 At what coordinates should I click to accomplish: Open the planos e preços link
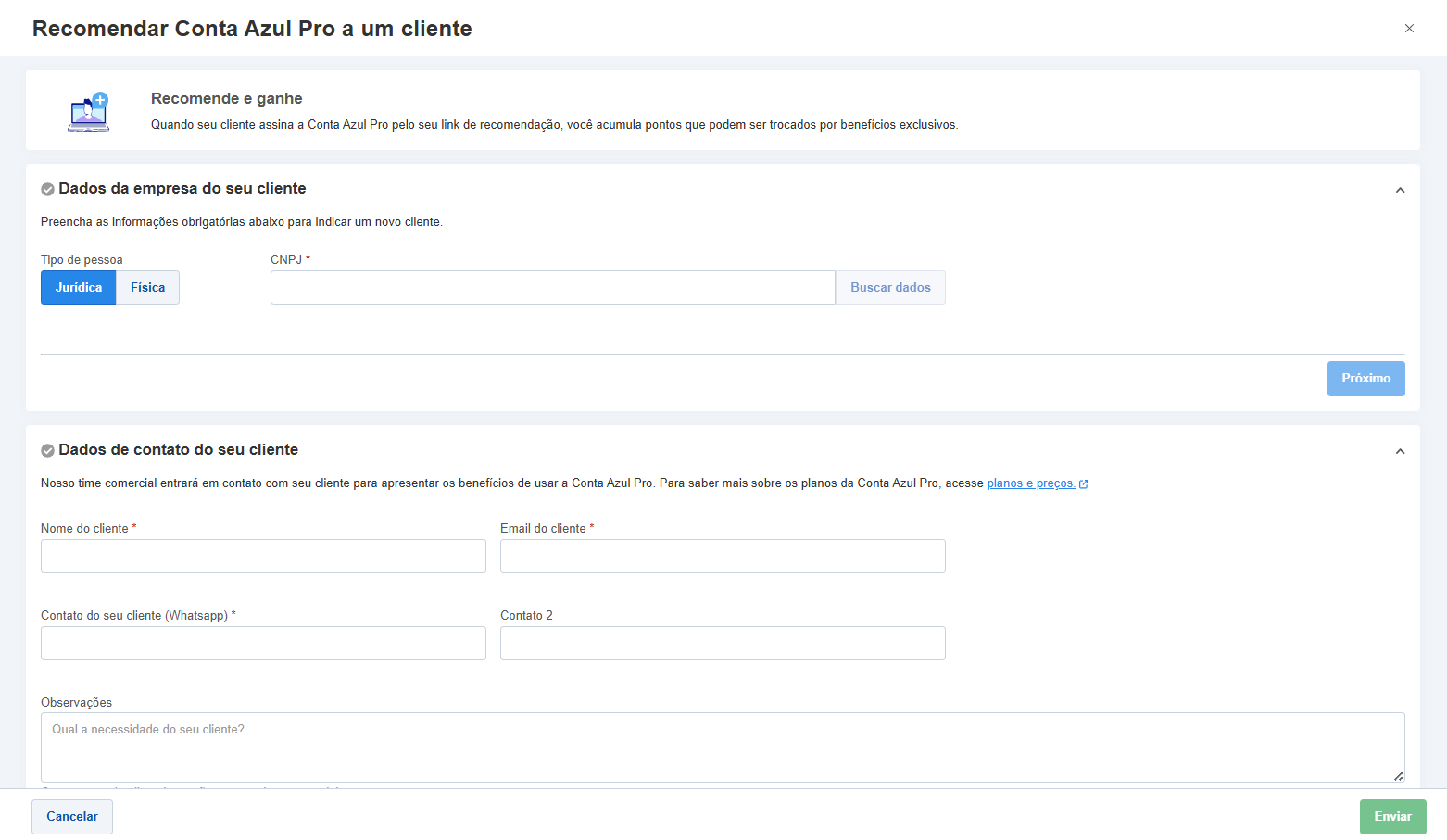click(x=1031, y=483)
